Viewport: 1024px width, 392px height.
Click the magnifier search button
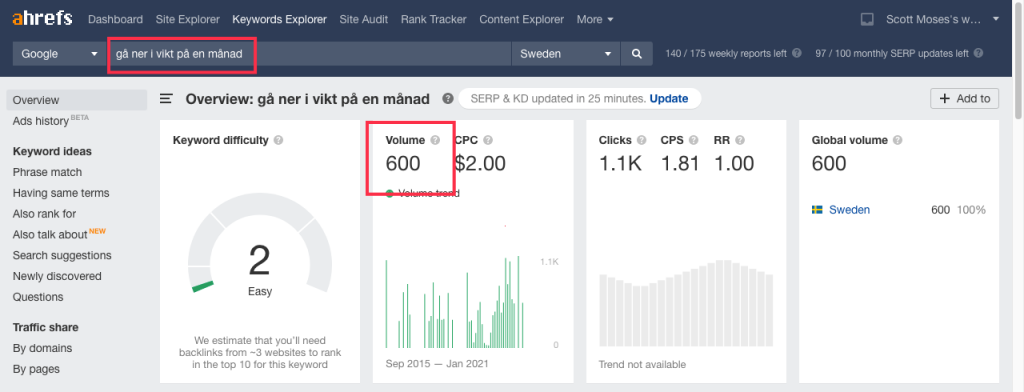[637, 54]
